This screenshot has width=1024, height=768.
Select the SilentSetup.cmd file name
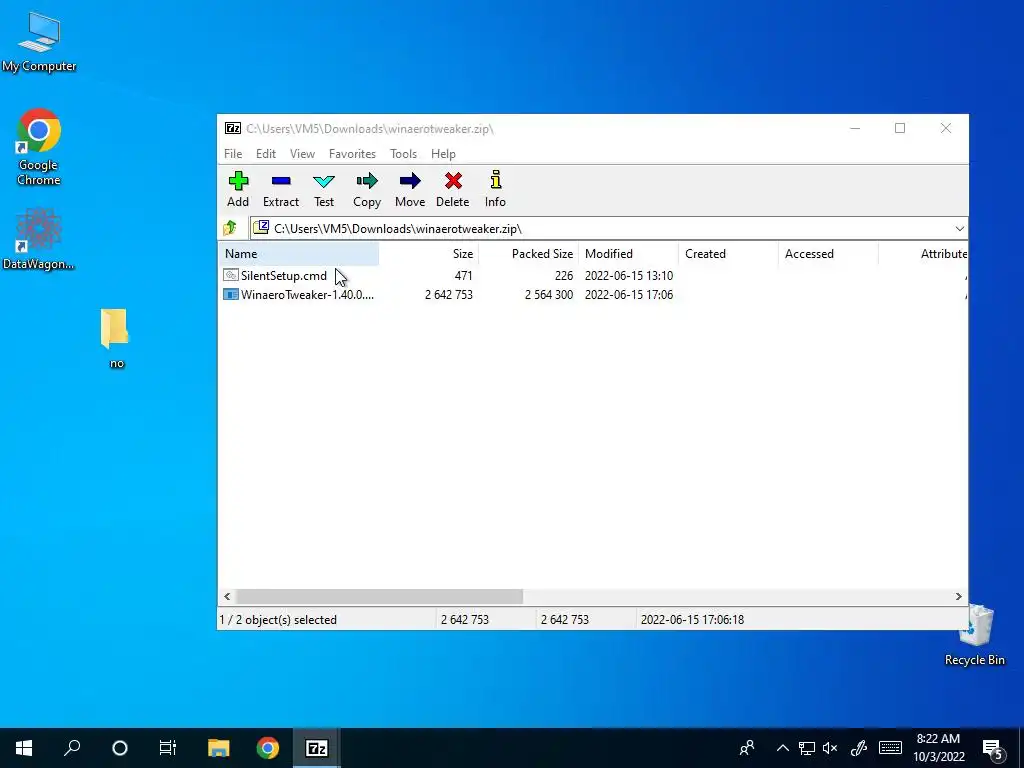pyautogui.click(x=283, y=276)
